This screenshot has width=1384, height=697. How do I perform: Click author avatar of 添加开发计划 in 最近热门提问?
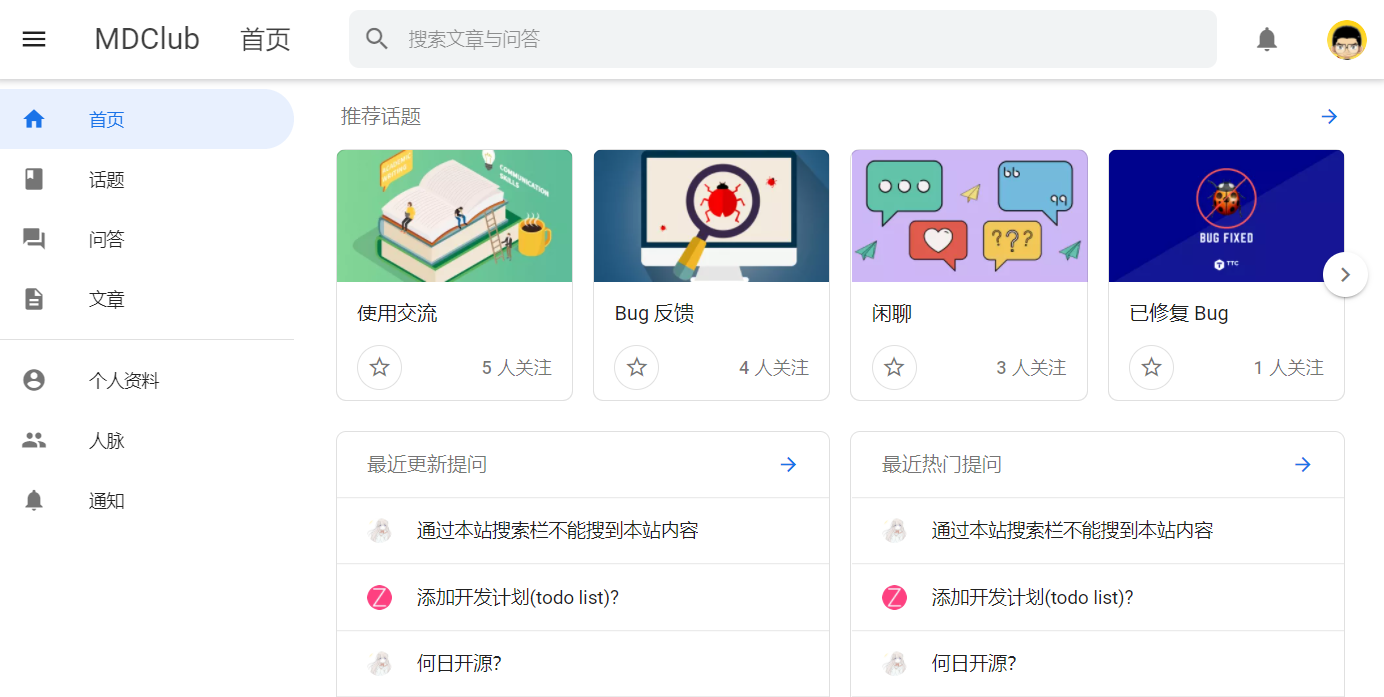pos(894,598)
